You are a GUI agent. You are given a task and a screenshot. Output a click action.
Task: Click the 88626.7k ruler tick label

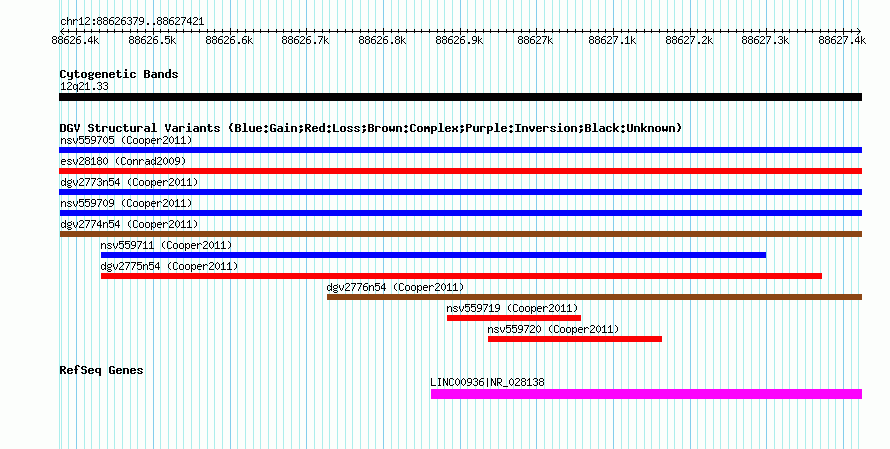tap(305, 41)
